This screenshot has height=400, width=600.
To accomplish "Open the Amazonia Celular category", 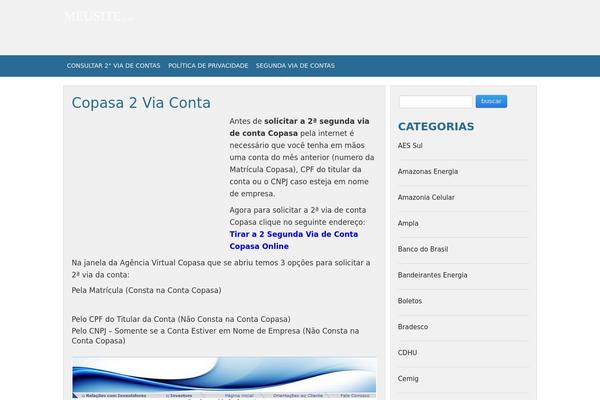I will [426, 197].
